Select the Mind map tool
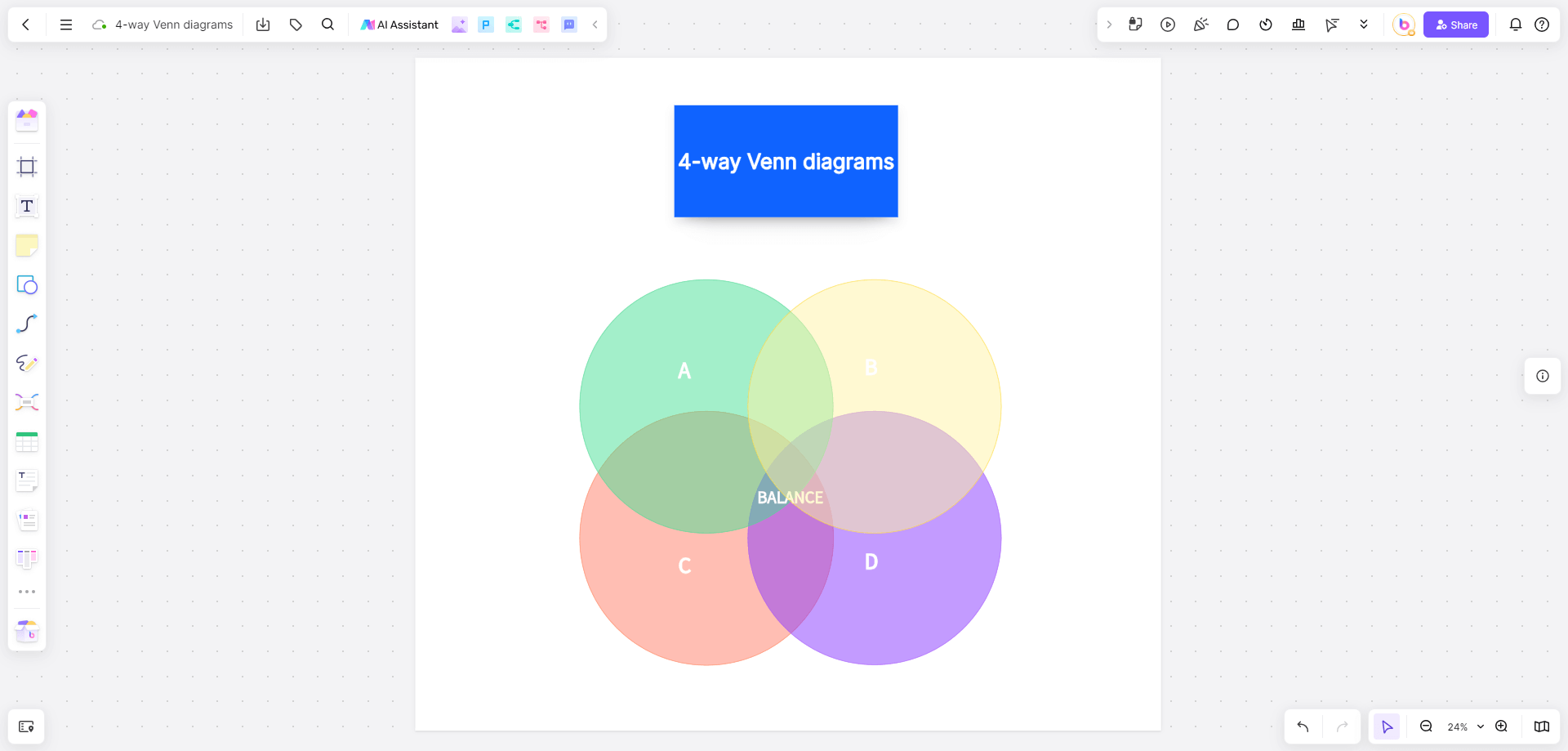The height and width of the screenshot is (751, 1568). [27, 402]
